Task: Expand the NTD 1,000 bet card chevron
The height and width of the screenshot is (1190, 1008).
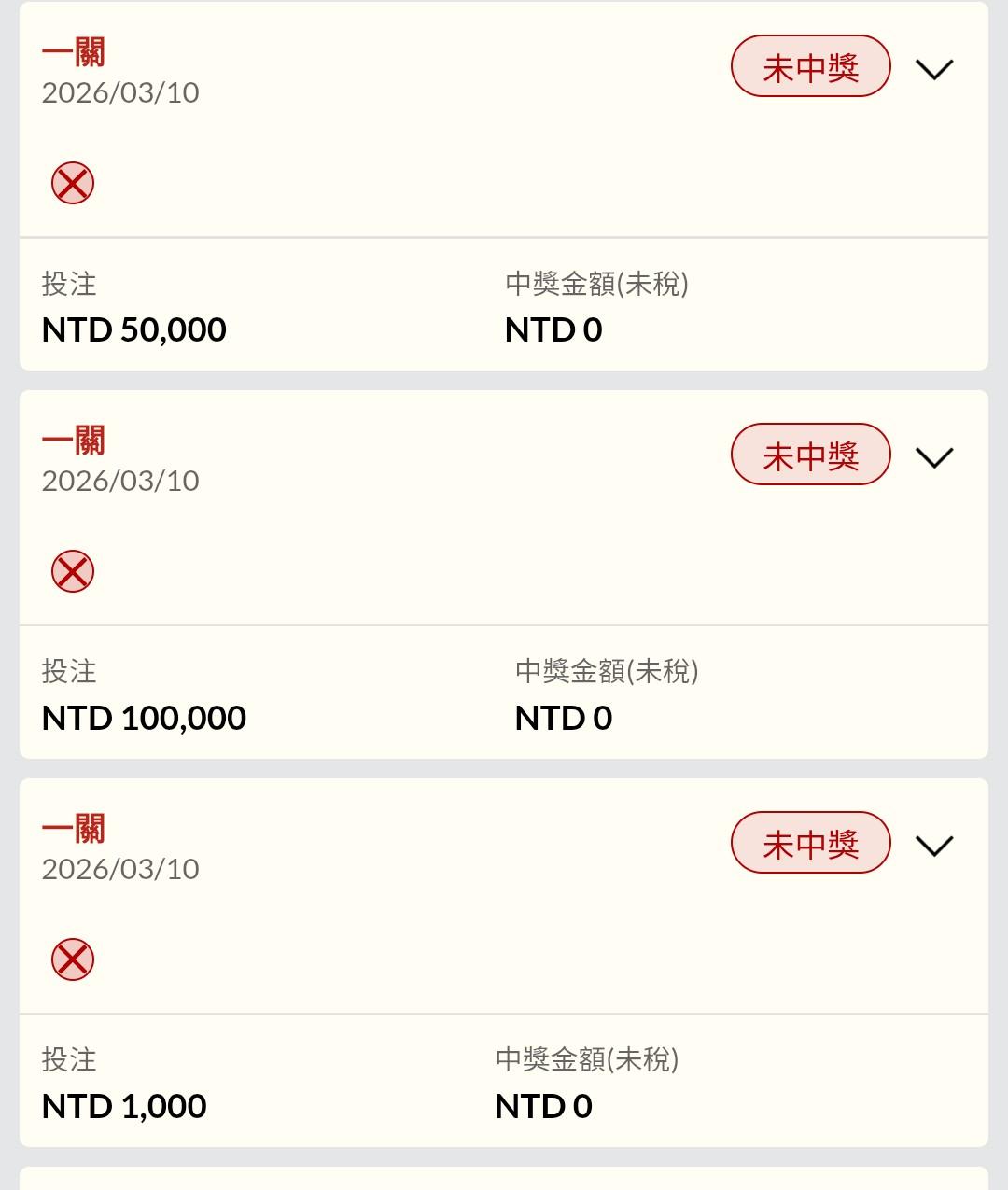Action: click(x=934, y=846)
